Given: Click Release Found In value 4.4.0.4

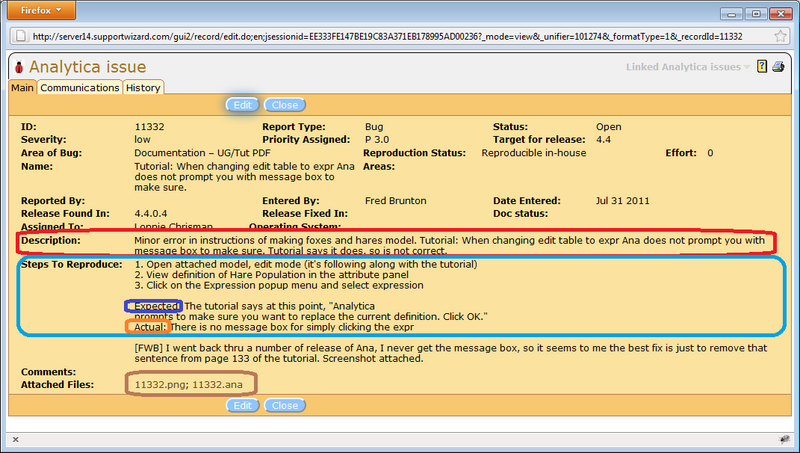Looking at the screenshot, I should click(151, 214).
